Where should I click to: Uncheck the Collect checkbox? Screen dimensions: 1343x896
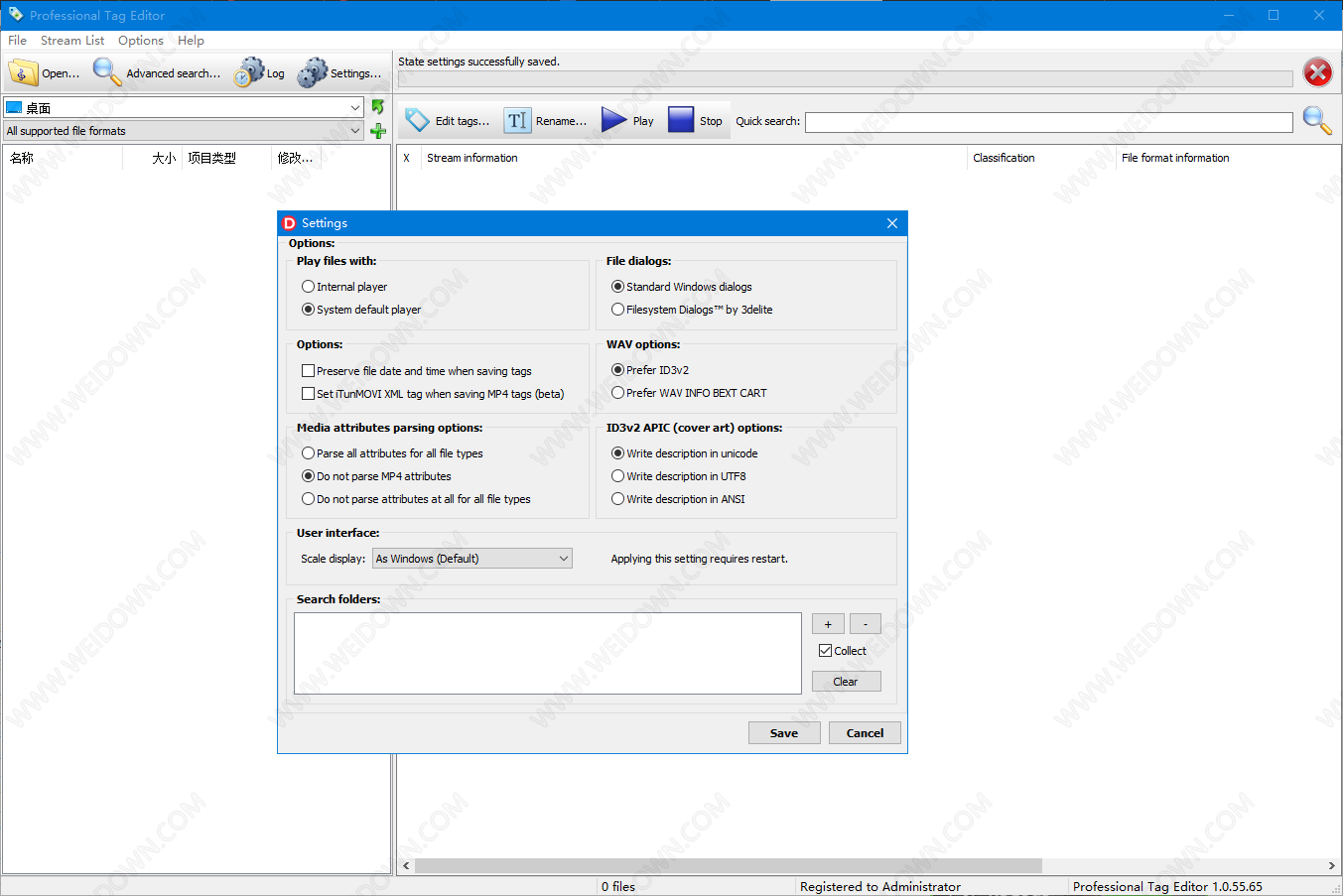coord(825,651)
